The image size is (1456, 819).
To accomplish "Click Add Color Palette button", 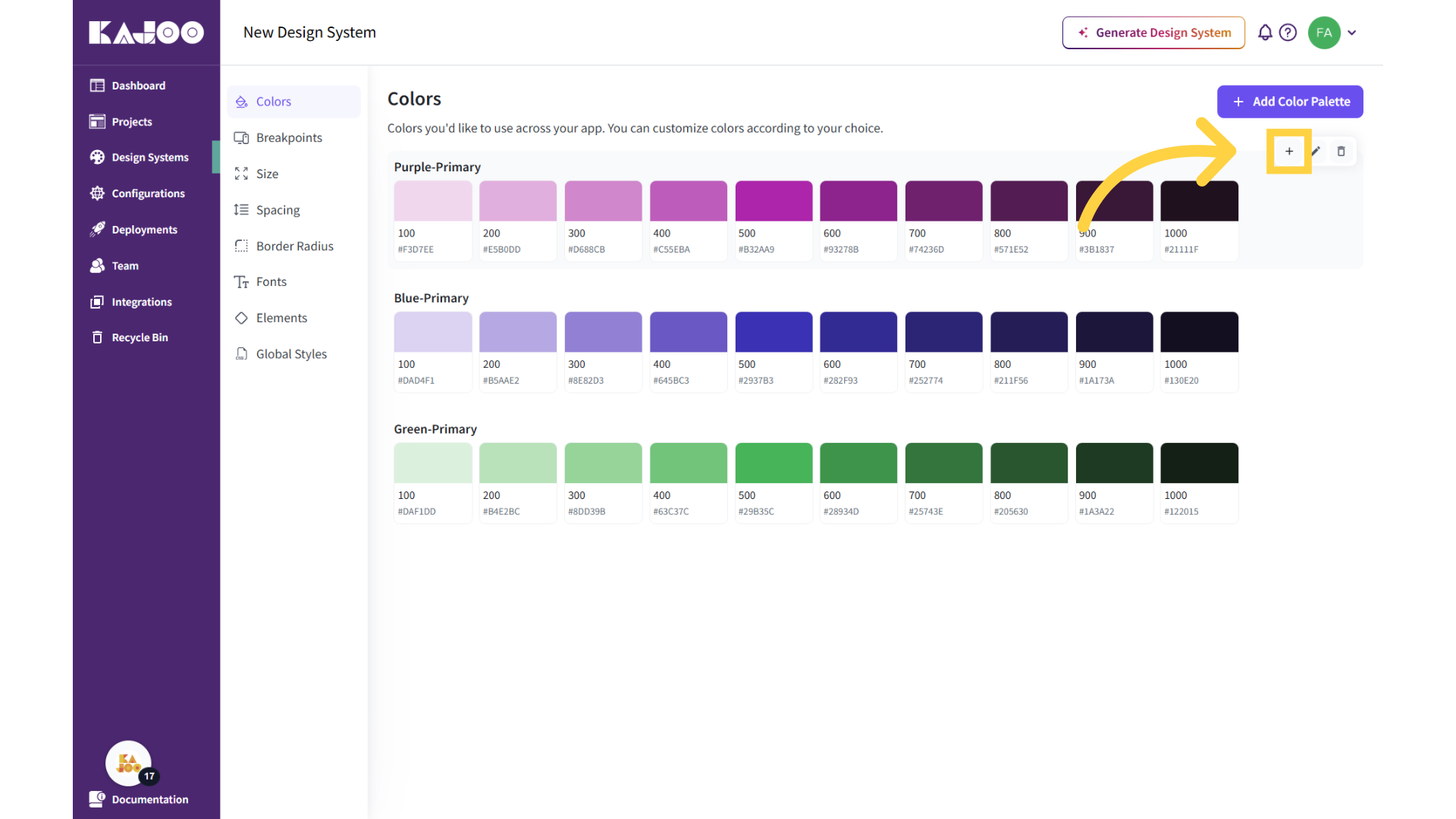I will [x=1290, y=102].
